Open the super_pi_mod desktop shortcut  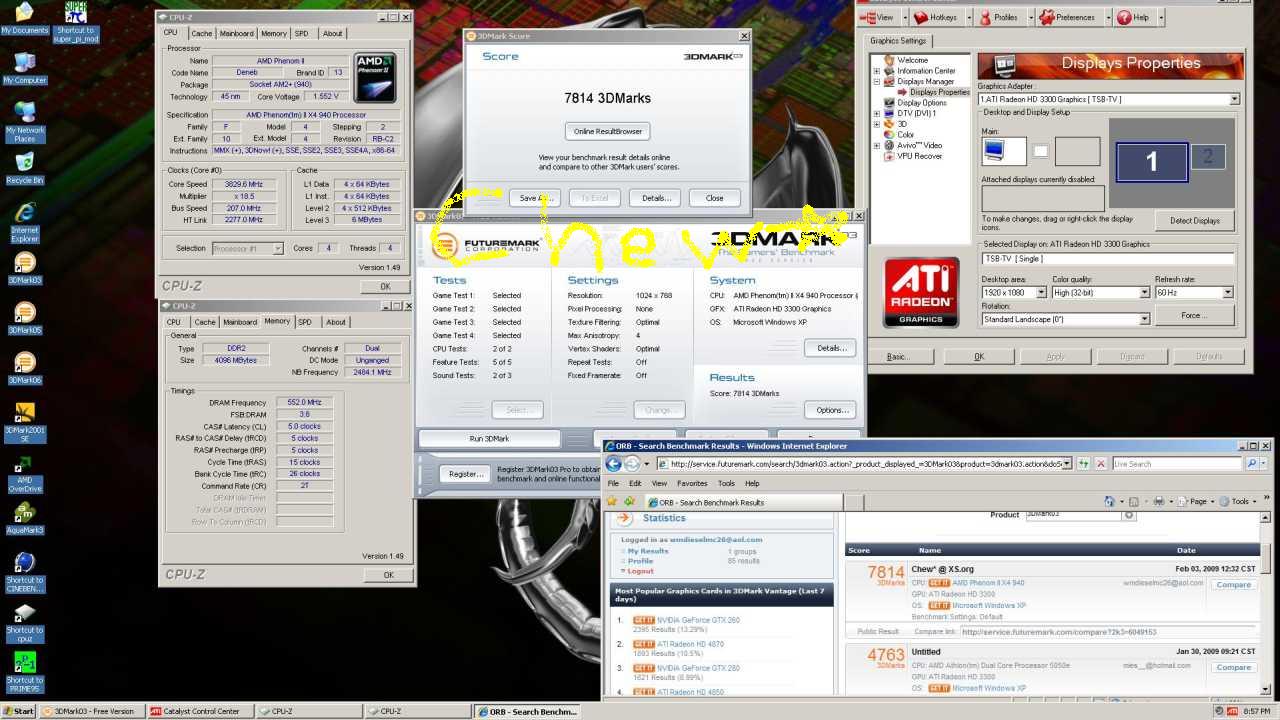pos(75,21)
